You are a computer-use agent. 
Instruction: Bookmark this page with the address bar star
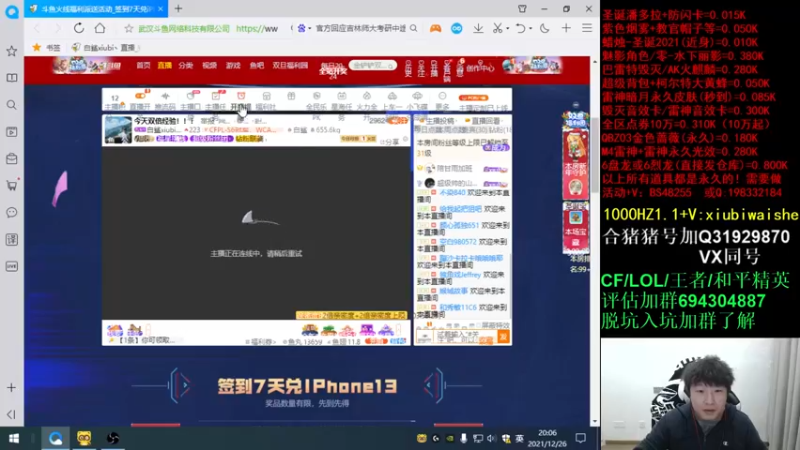(x=129, y=29)
